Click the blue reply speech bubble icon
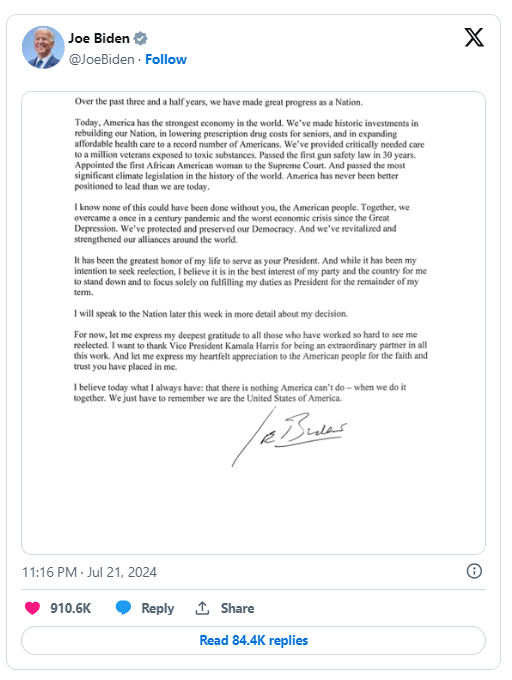 point(123,608)
